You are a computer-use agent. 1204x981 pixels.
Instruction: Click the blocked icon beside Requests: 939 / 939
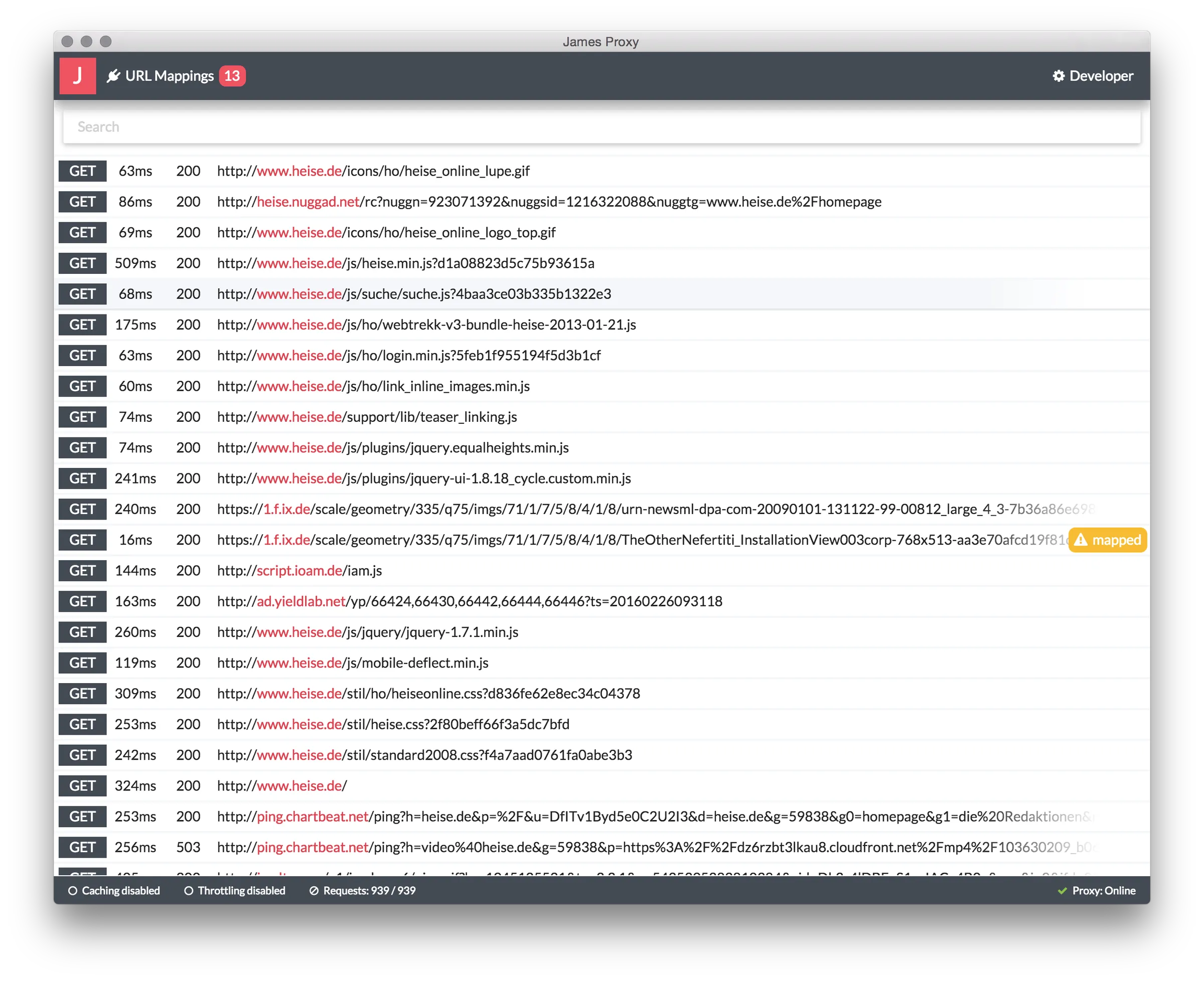(315, 891)
